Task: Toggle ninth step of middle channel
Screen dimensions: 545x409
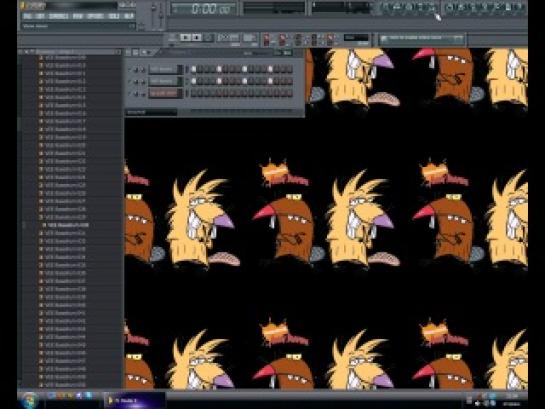Action: [x=245, y=81]
